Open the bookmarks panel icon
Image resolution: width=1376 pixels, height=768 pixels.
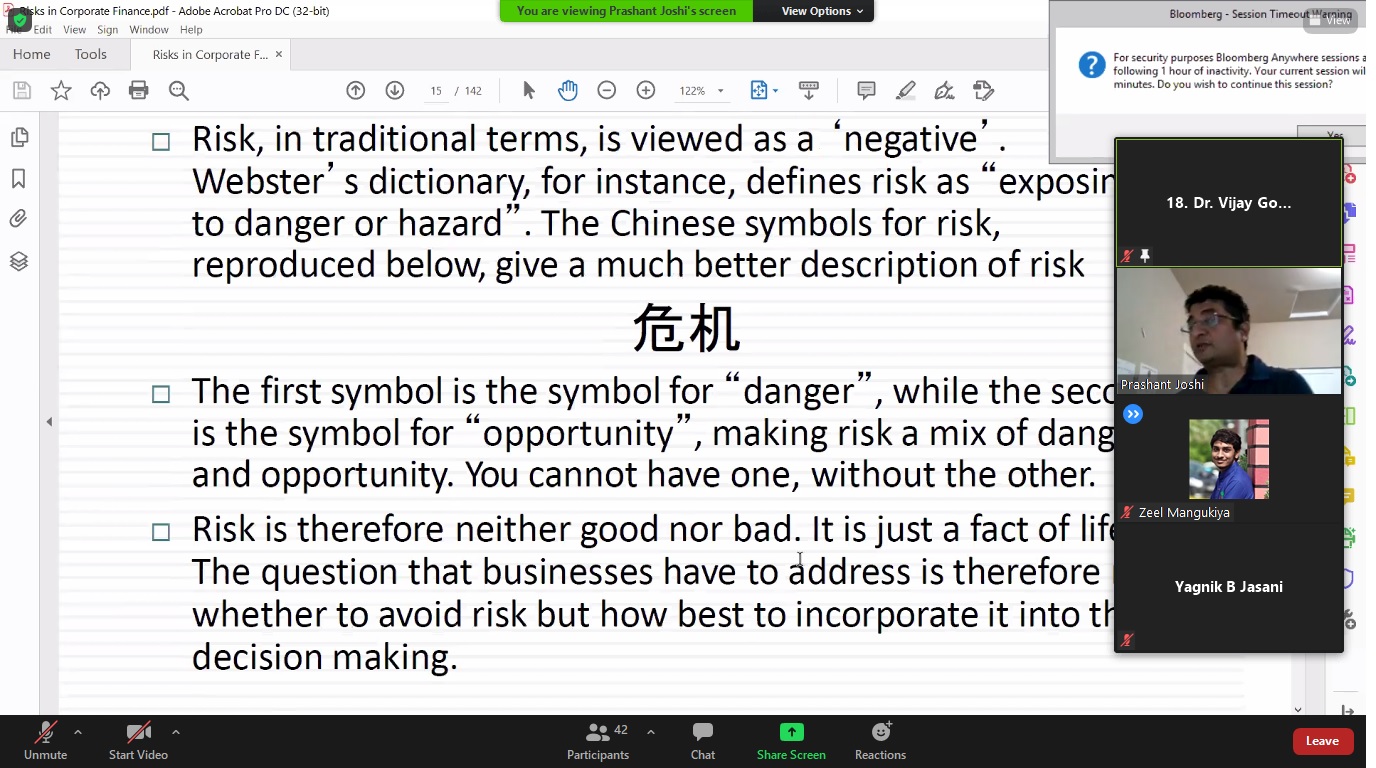point(18,179)
